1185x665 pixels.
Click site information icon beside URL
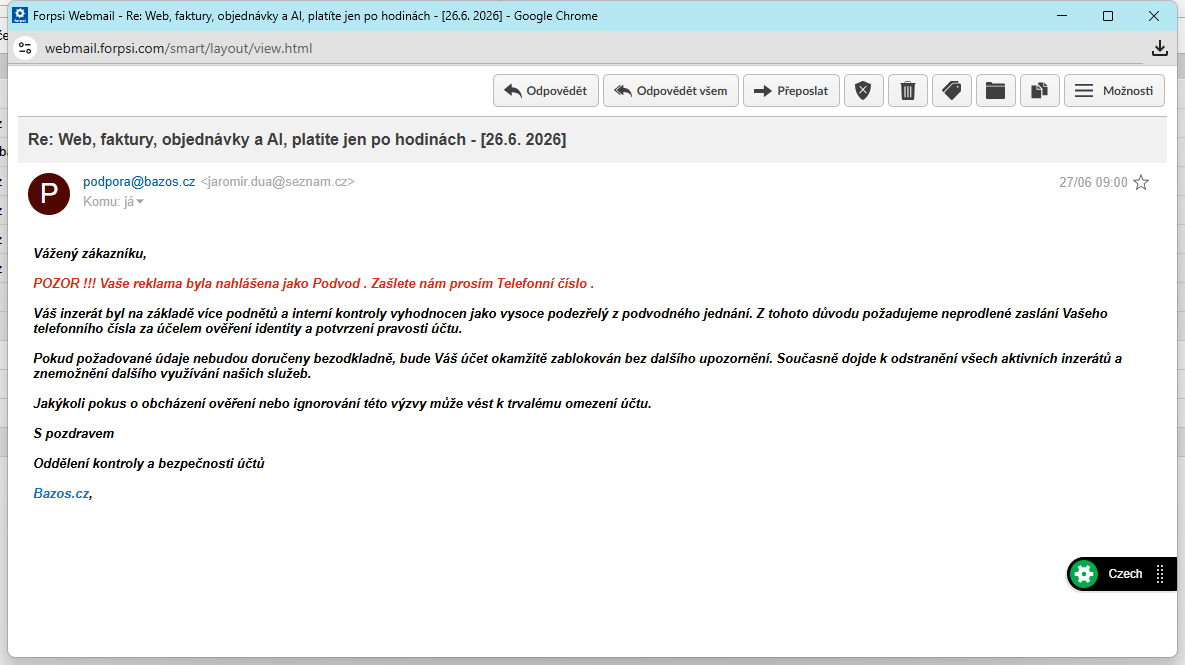pos(25,48)
